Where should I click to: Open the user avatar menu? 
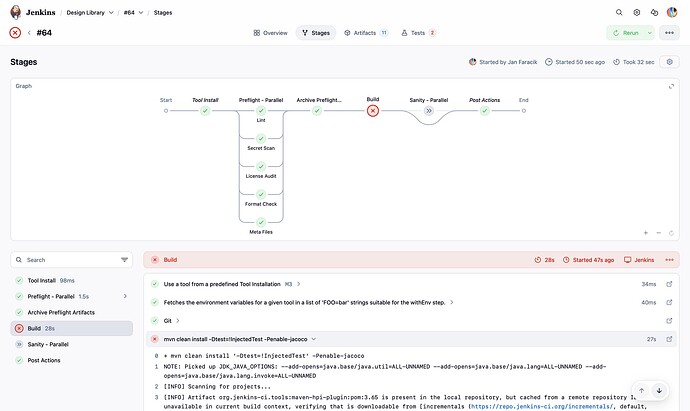672,12
